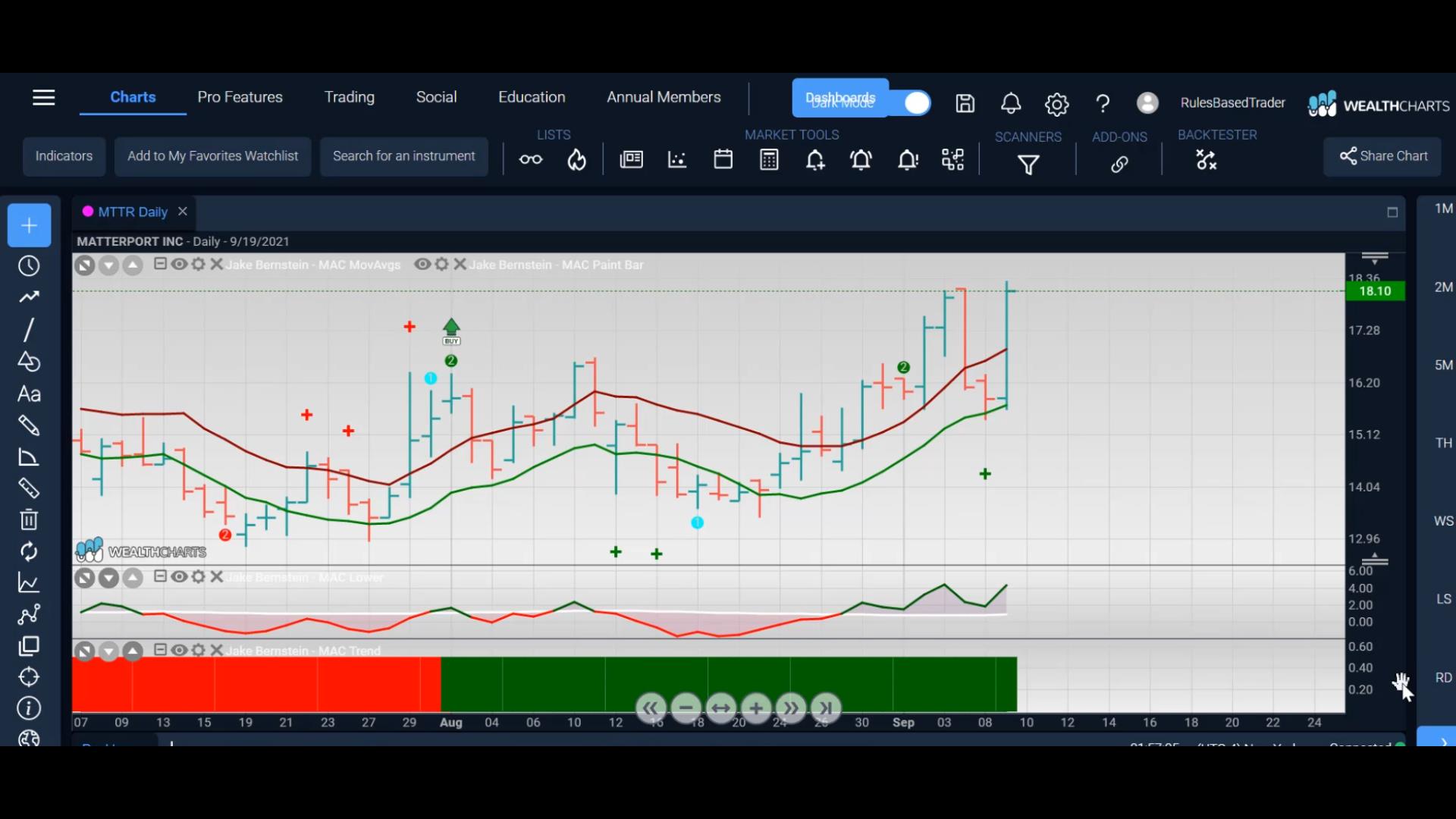Open the Trading menu
Image resolution: width=1456 pixels, height=819 pixels.
tap(350, 97)
